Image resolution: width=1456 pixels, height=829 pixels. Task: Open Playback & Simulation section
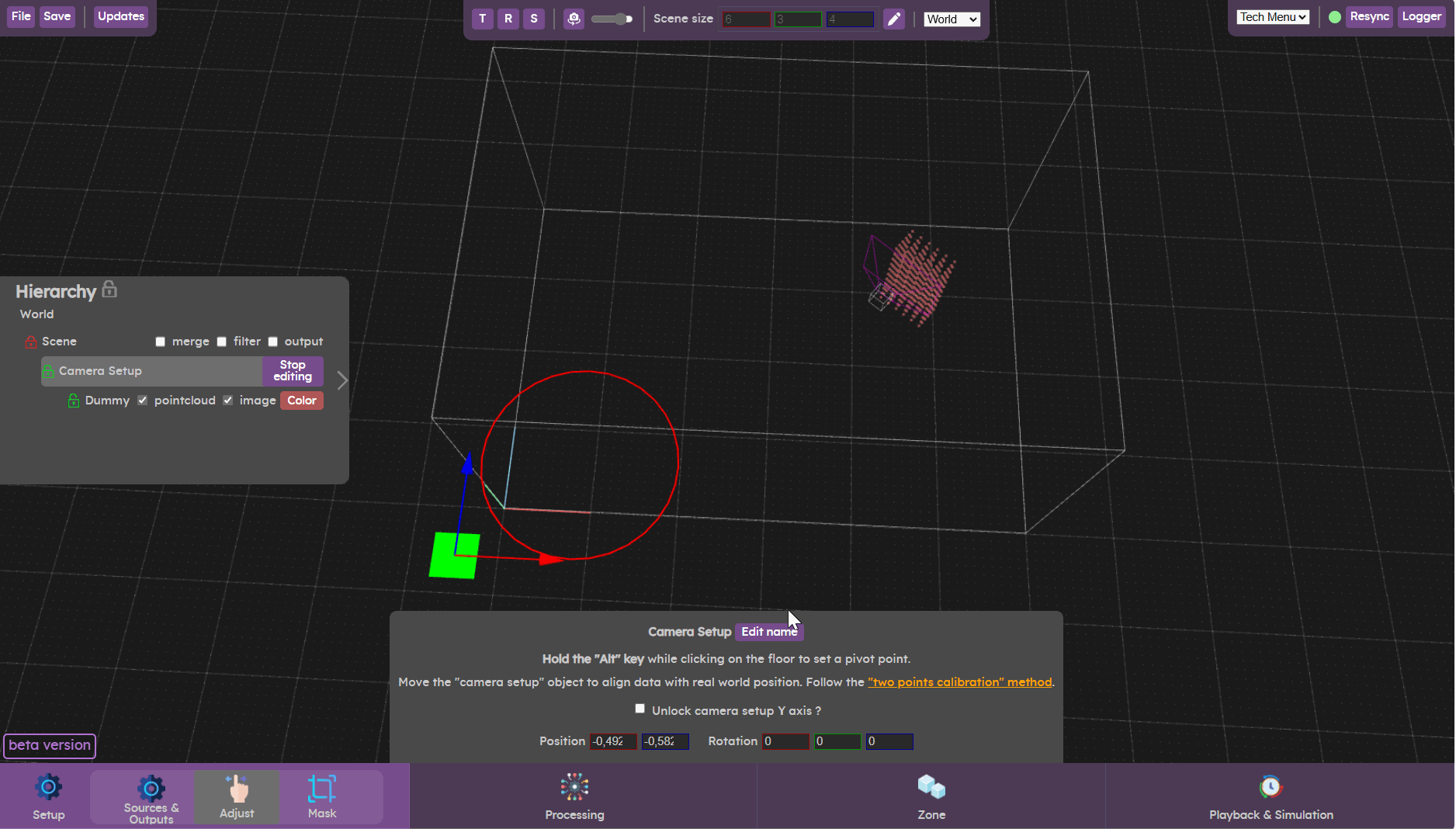[1271, 796]
